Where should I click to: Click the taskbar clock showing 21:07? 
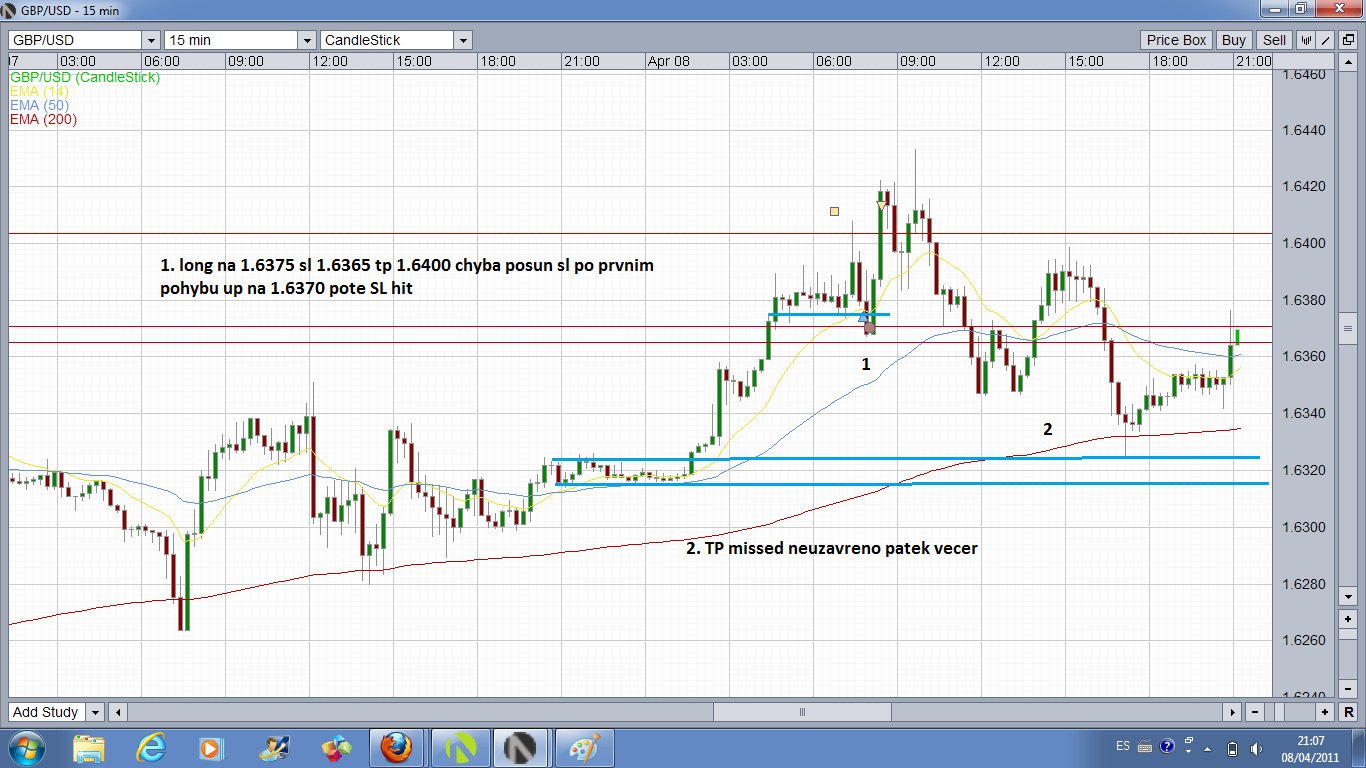(1311, 747)
